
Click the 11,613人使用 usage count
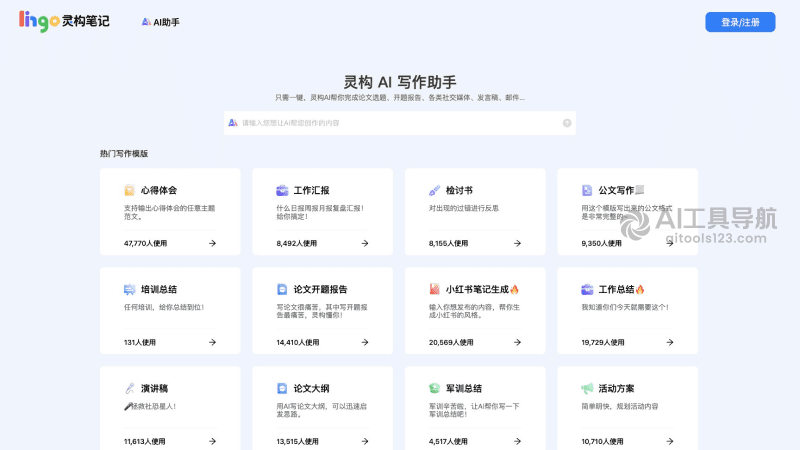tap(144, 441)
